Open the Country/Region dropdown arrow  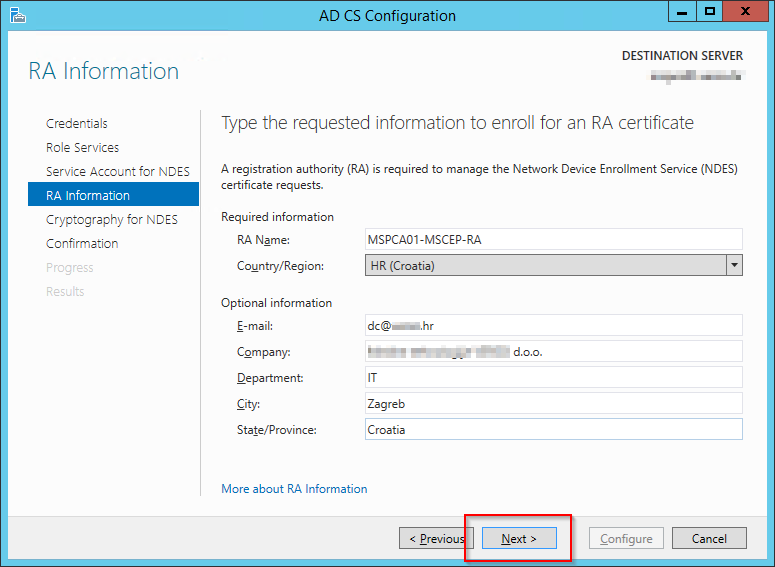tap(734, 265)
